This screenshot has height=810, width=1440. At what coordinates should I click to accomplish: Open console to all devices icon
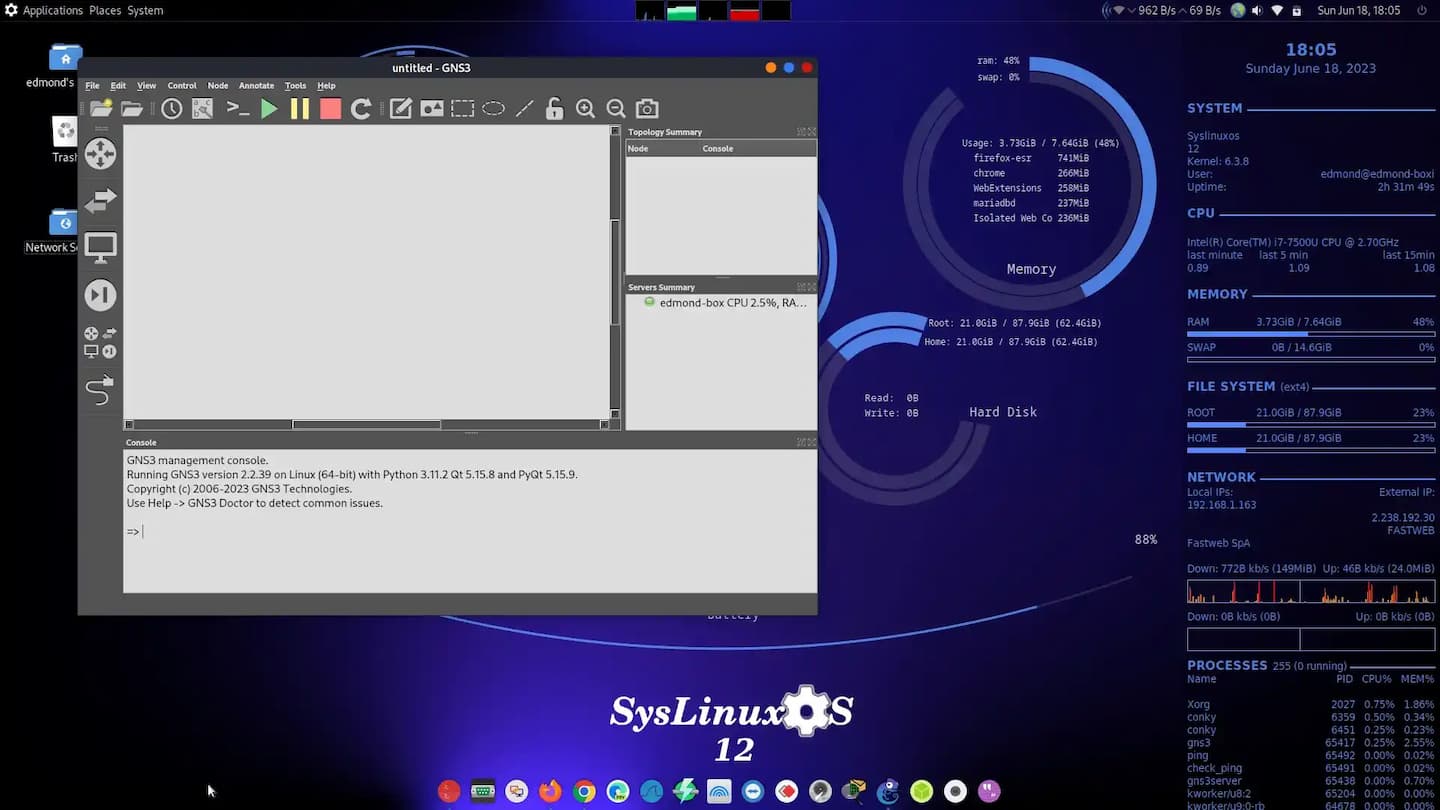238,109
